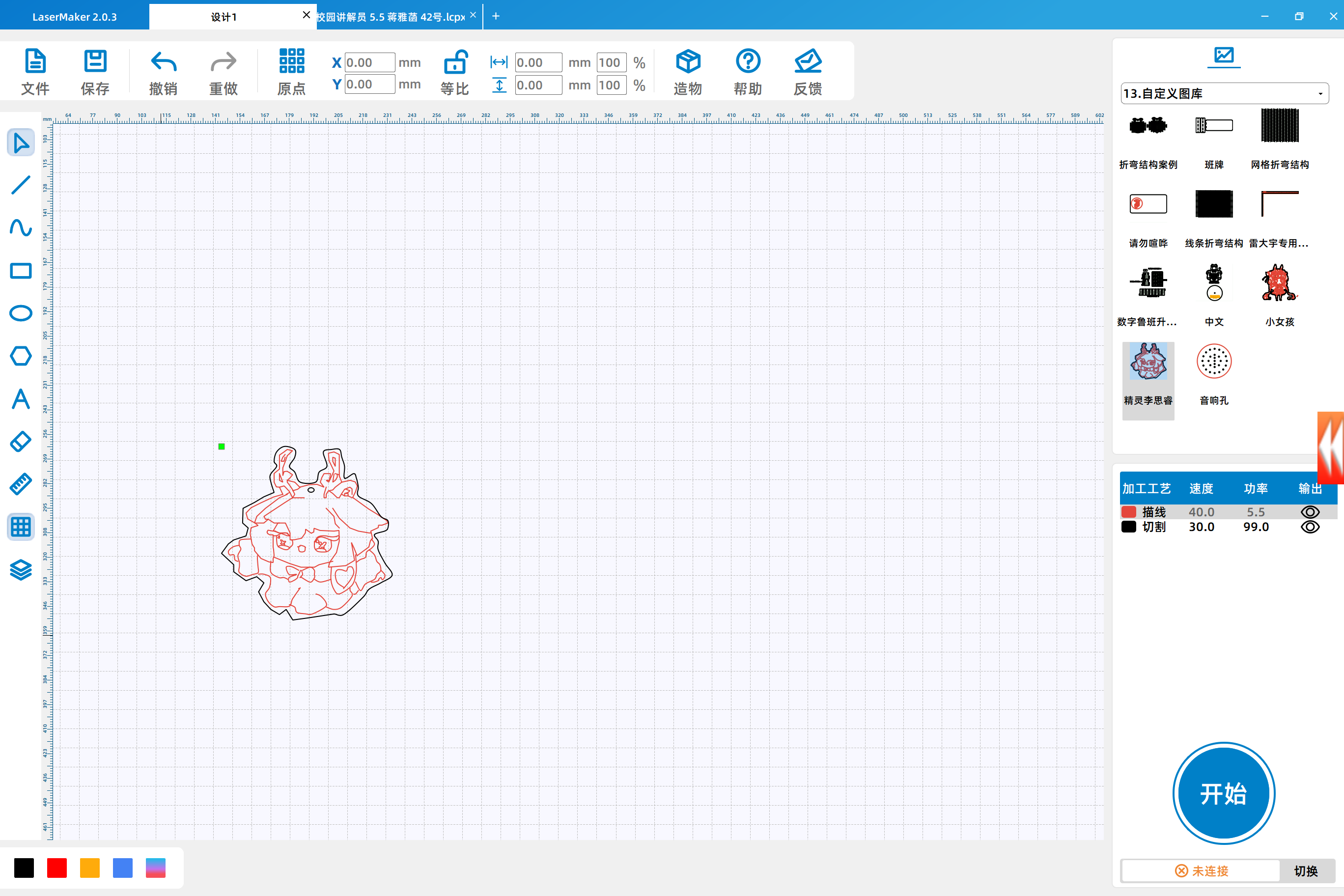The image size is (1344, 896).
Task: Pick the black color swatch
Action: pos(24,868)
